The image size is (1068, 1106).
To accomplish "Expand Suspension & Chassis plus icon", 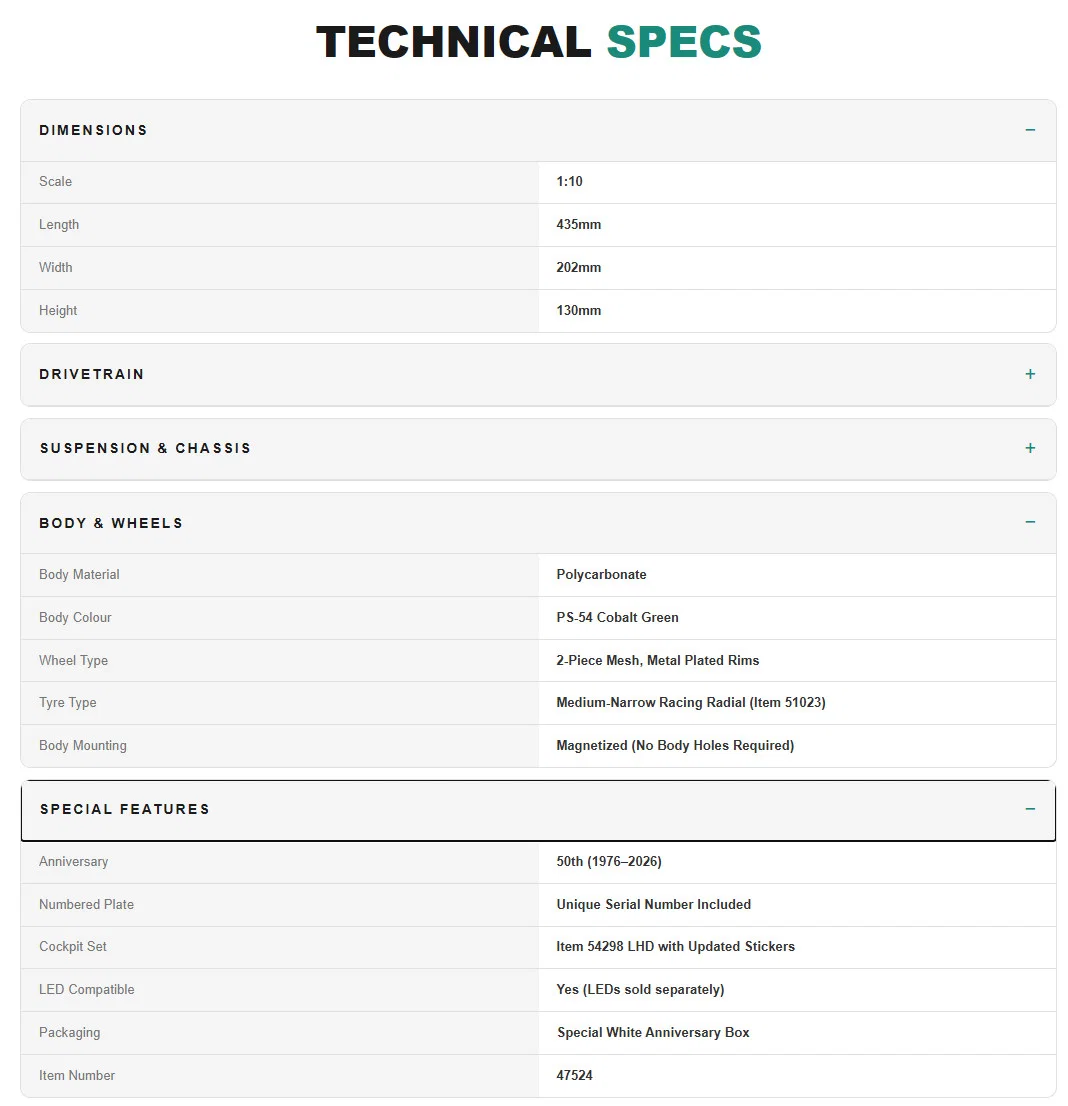I will (x=1030, y=448).
